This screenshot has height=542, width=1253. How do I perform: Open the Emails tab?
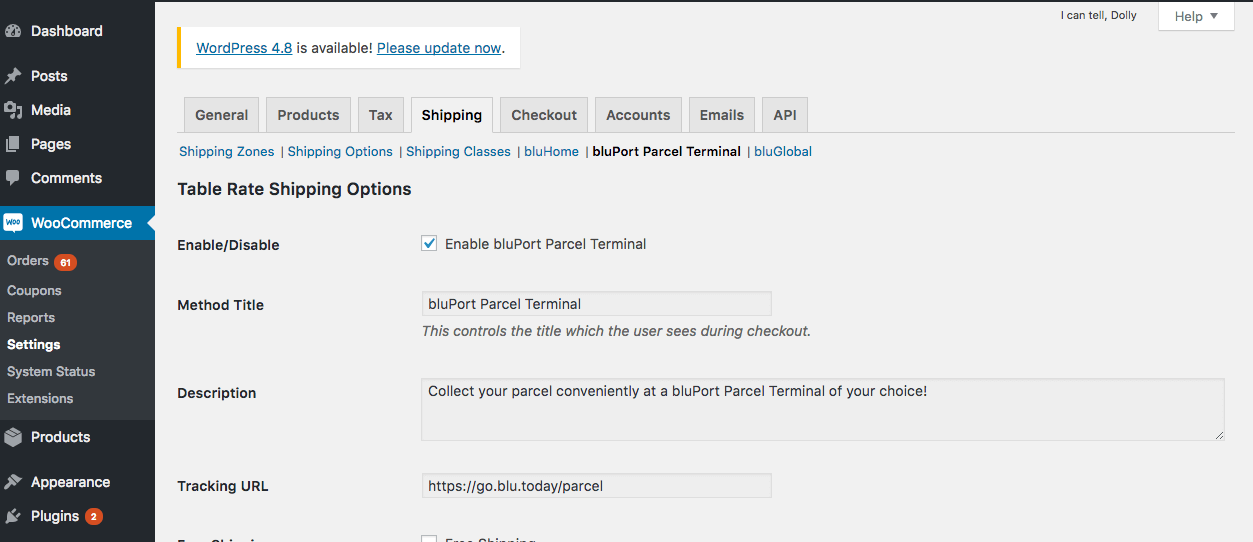coord(722,115)
